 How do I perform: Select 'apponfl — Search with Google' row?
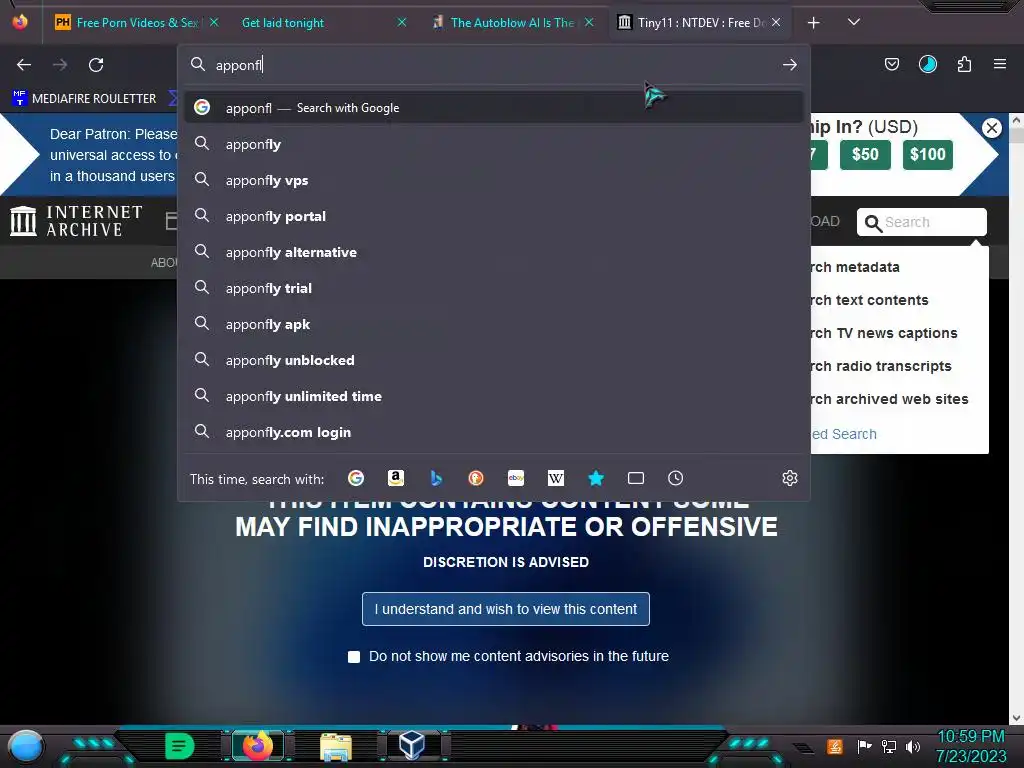click(494, 108)
